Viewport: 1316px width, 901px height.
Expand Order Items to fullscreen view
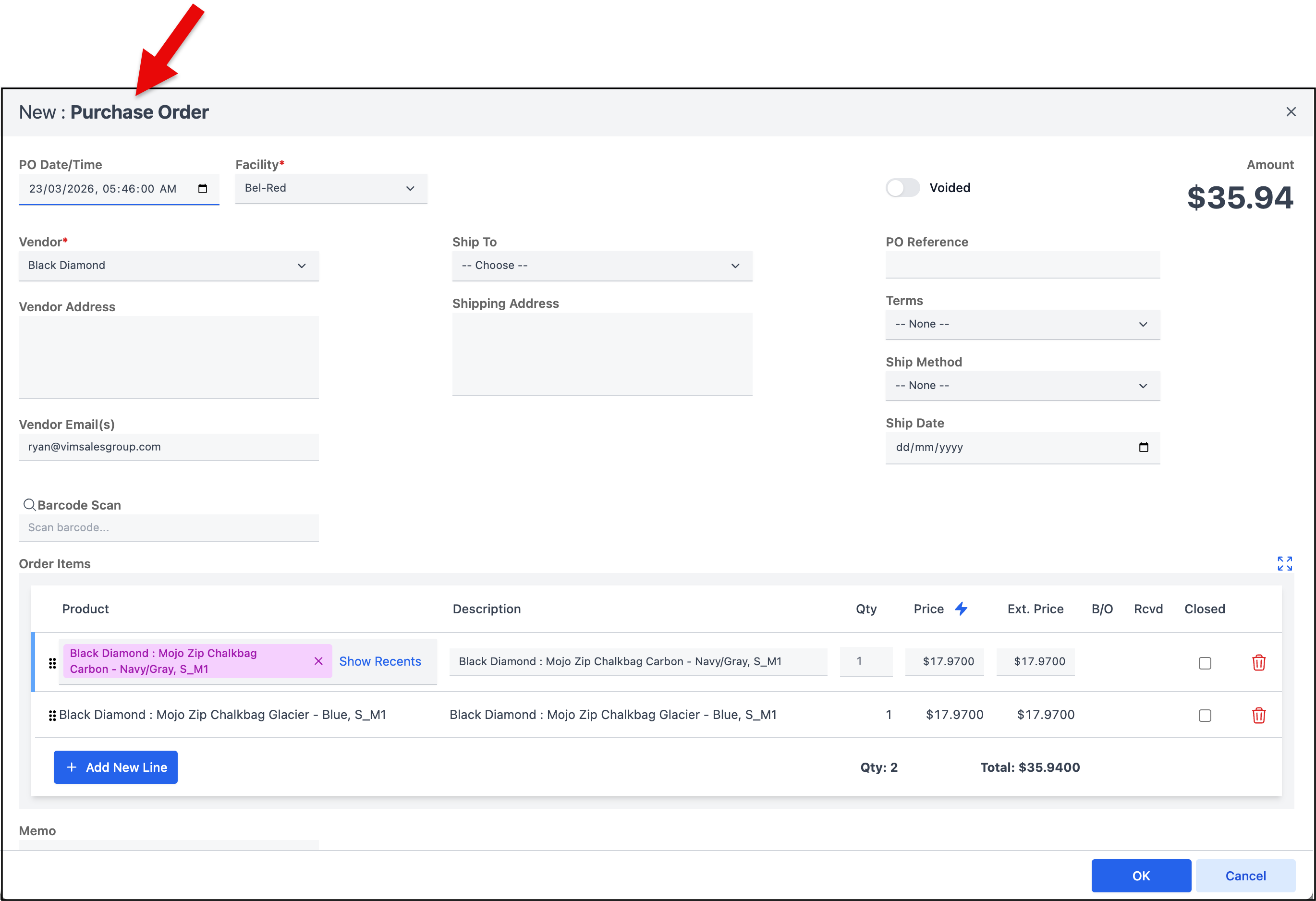pyautogui.click(x=1284, y=563)
